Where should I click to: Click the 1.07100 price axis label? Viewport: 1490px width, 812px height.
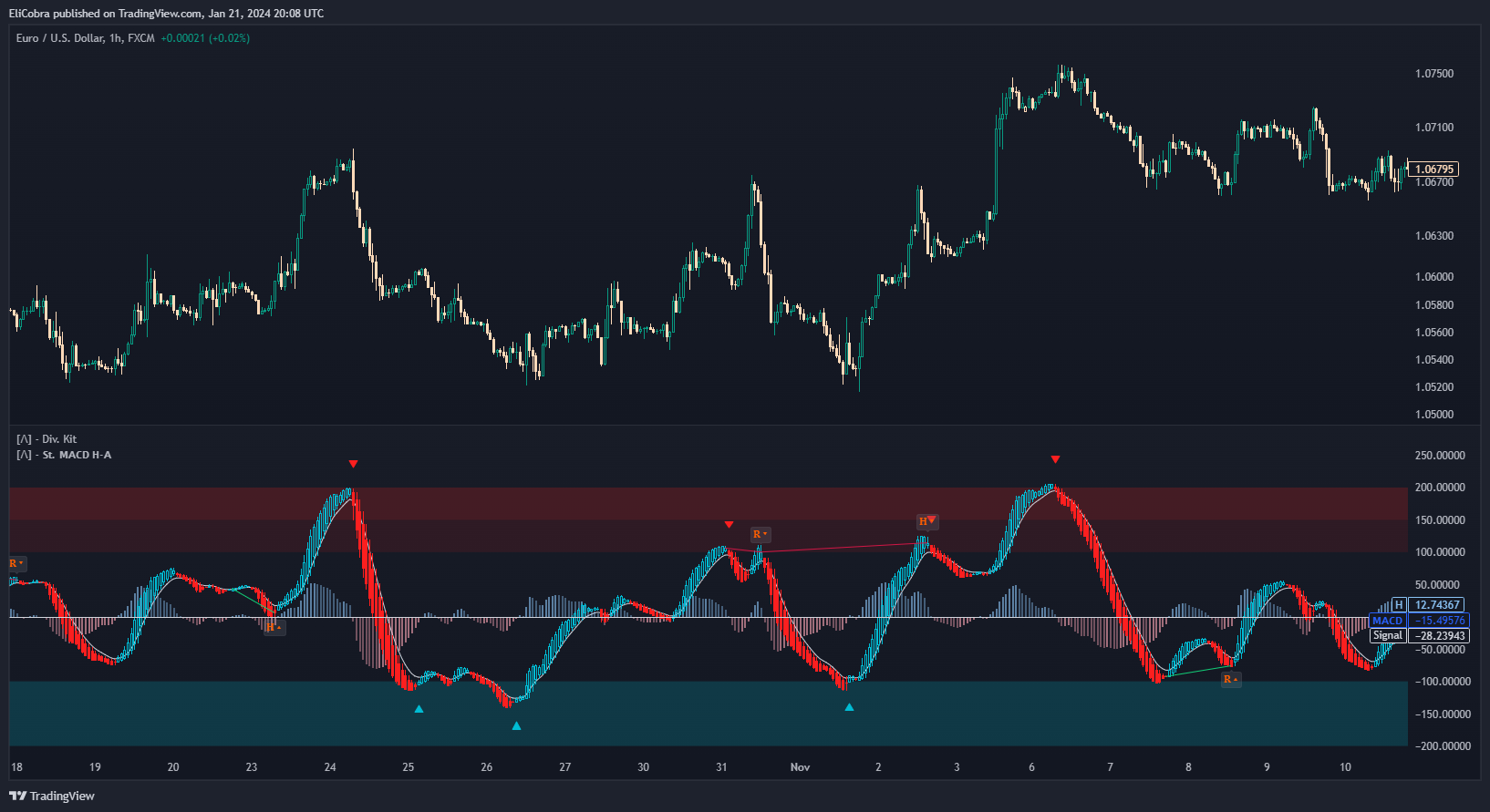pos(1434,128)
